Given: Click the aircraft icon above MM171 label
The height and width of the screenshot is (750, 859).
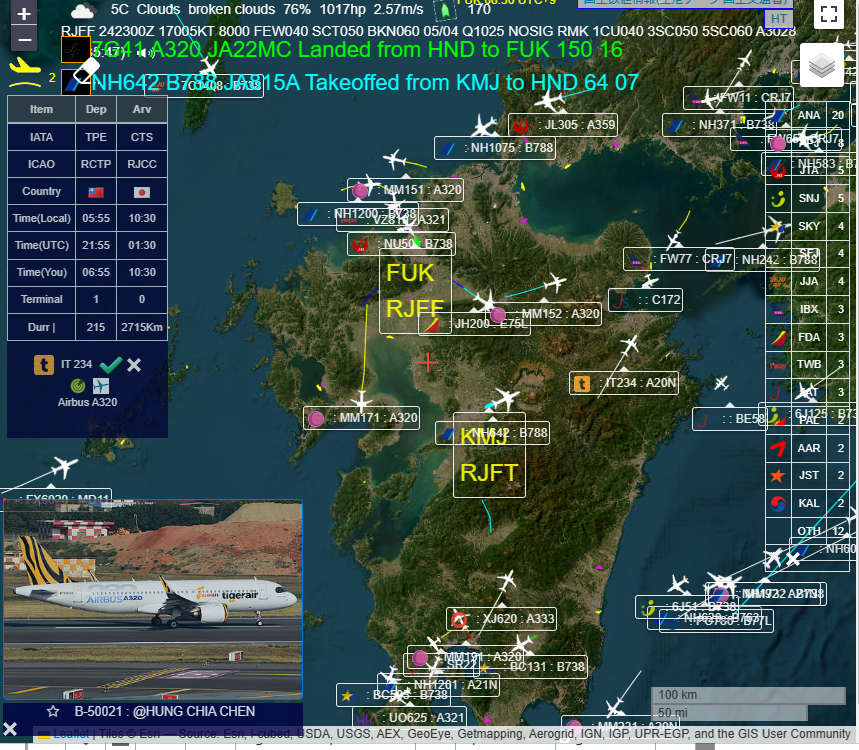Looking at the screenshot, I should (x=361, y=402).
